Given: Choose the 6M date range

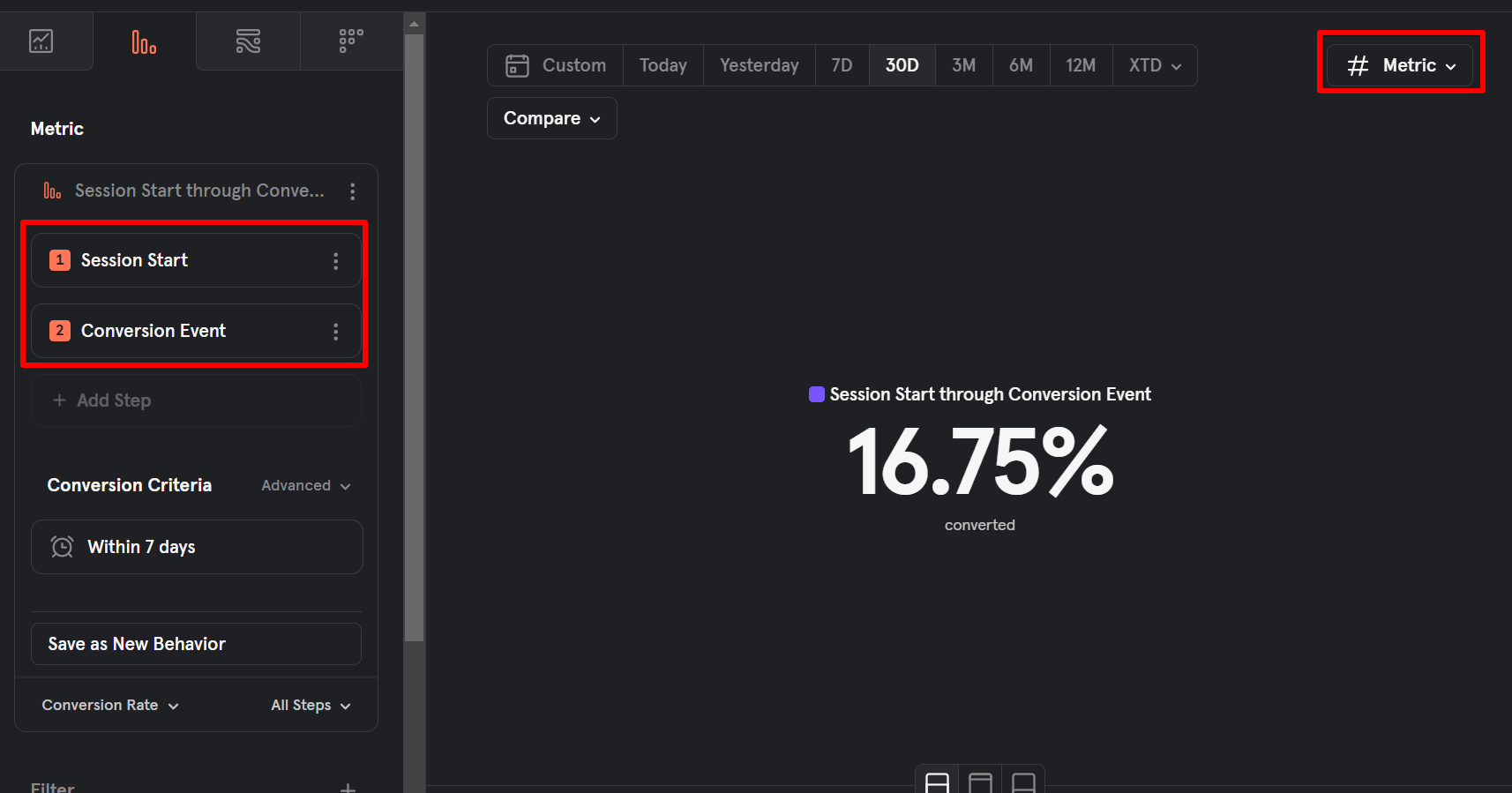Looking at the screenshot, I should point(1022,65).
